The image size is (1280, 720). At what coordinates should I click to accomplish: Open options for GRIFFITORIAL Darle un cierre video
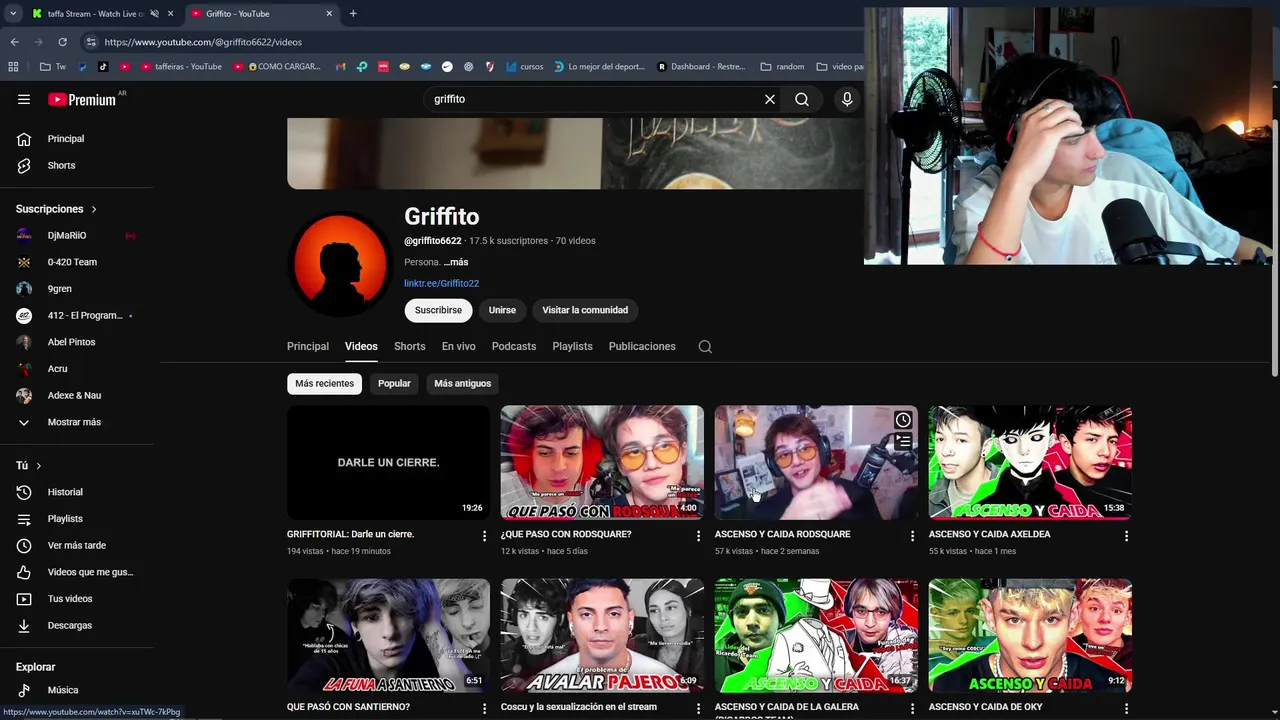pyautogui.click(x=484, y=536)
